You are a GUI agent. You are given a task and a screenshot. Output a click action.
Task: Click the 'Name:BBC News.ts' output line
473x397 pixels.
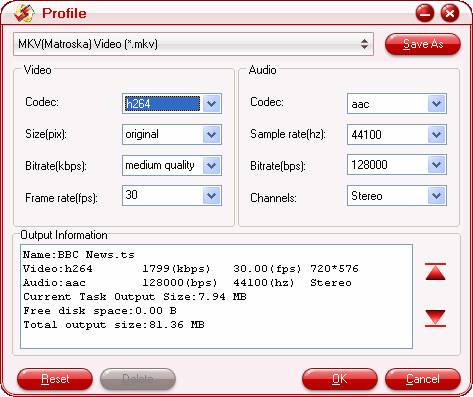pyautogui.click(x=79, y=255)
